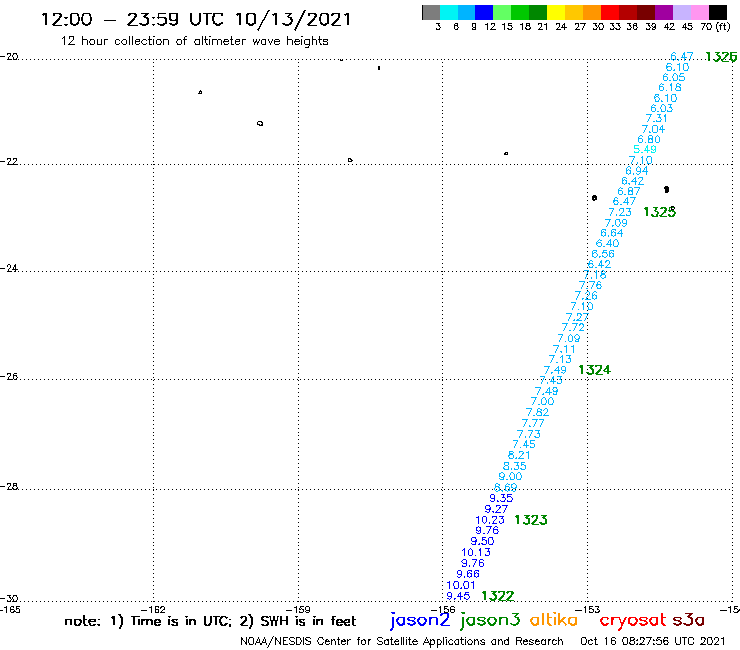Image resolution: width=740 pixels, height=650 pixels.
Task: Select the pink swatch in the color legend
Action: coord(700,12)
